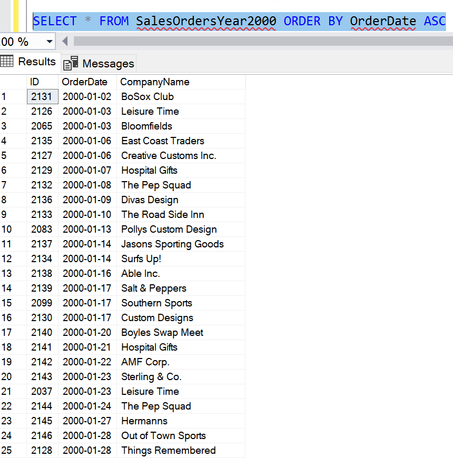The height and width of the screenshot is (458, 453).
Task: Select the Custom Designs cell
Action: (181, 318)
